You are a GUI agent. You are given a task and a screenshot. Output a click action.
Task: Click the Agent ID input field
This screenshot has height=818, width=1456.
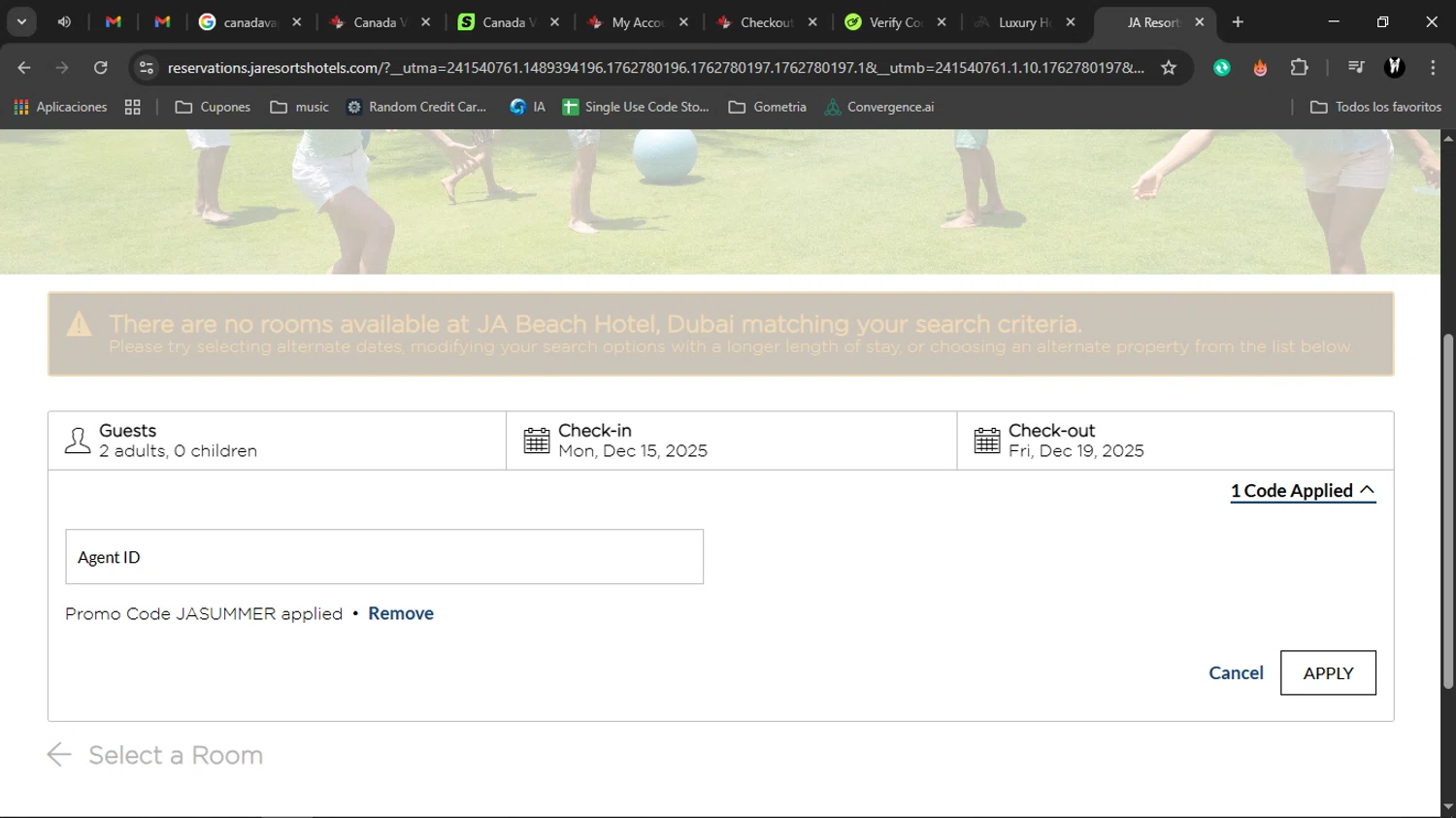click(x=384, y=557)
